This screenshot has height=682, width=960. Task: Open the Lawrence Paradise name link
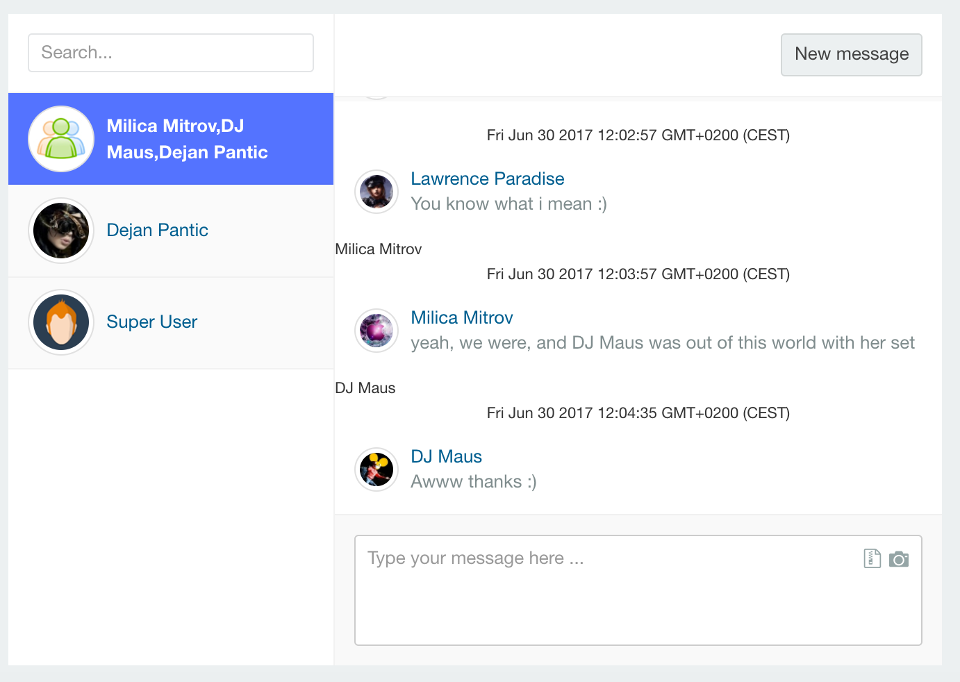coord(487,179)
